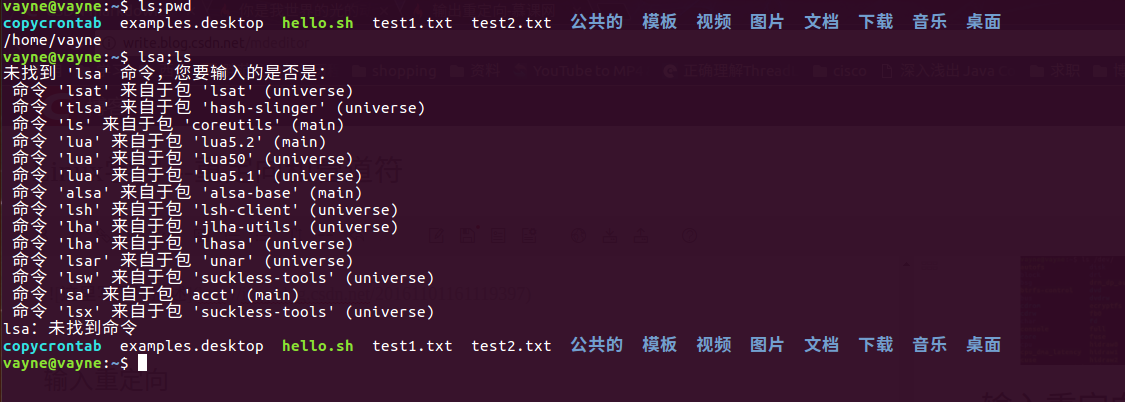Click 下载 directory in the first ls output
The height and width of the screenshot is (402, 1125).
(875, 22)
